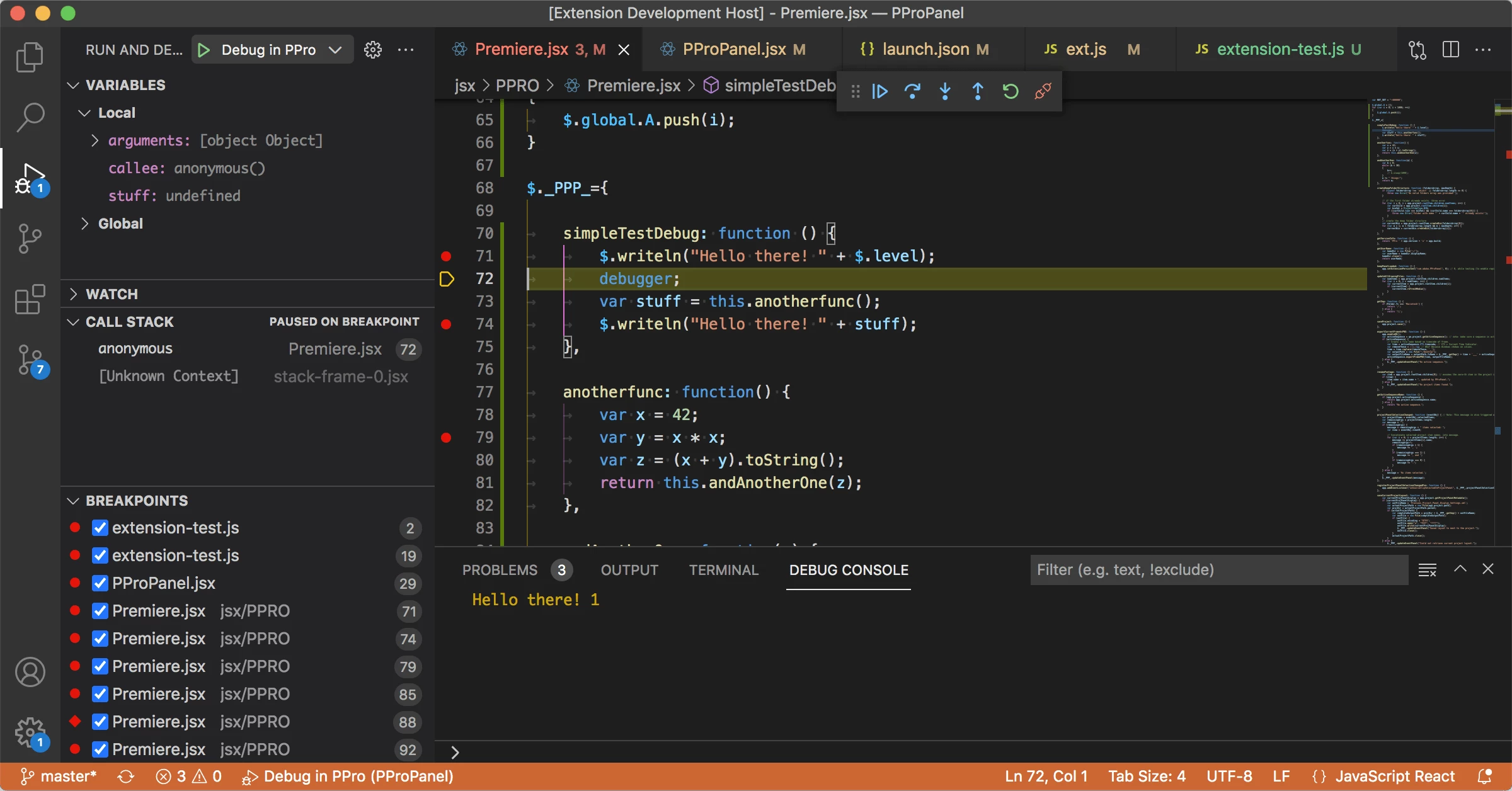Open the Extensions sidebar view

coord(30,299)
